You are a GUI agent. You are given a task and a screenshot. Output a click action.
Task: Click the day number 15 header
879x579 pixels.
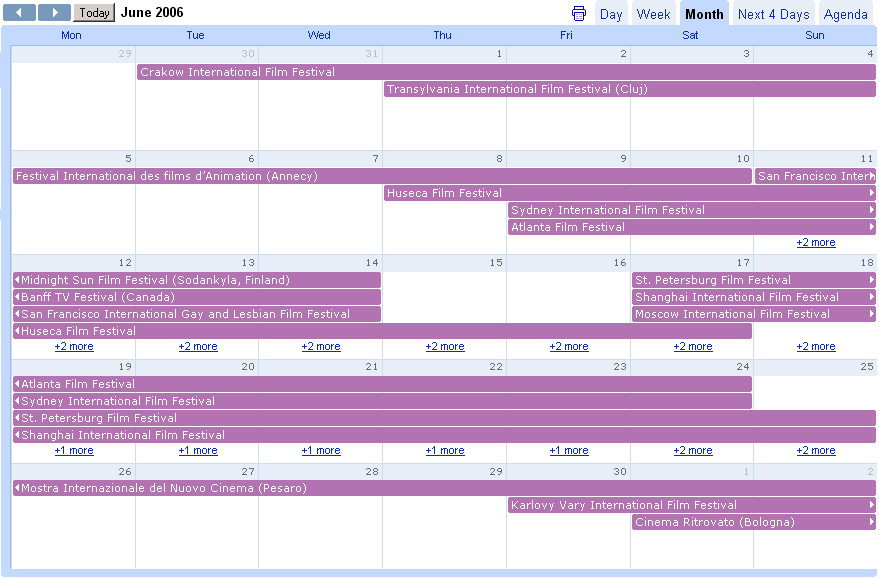point(496,262)
